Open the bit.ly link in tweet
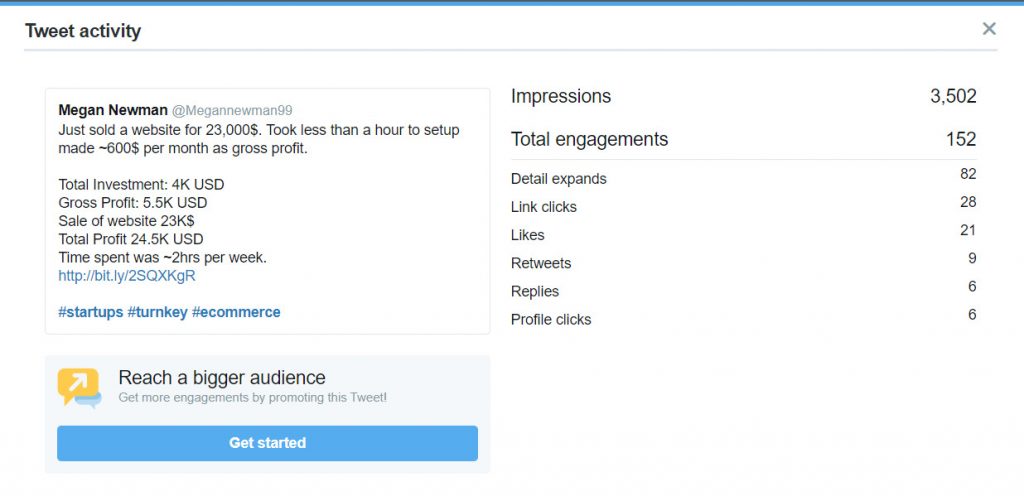Image resolution: width=1024 pixels, height=496 pixels. (127, 275)
